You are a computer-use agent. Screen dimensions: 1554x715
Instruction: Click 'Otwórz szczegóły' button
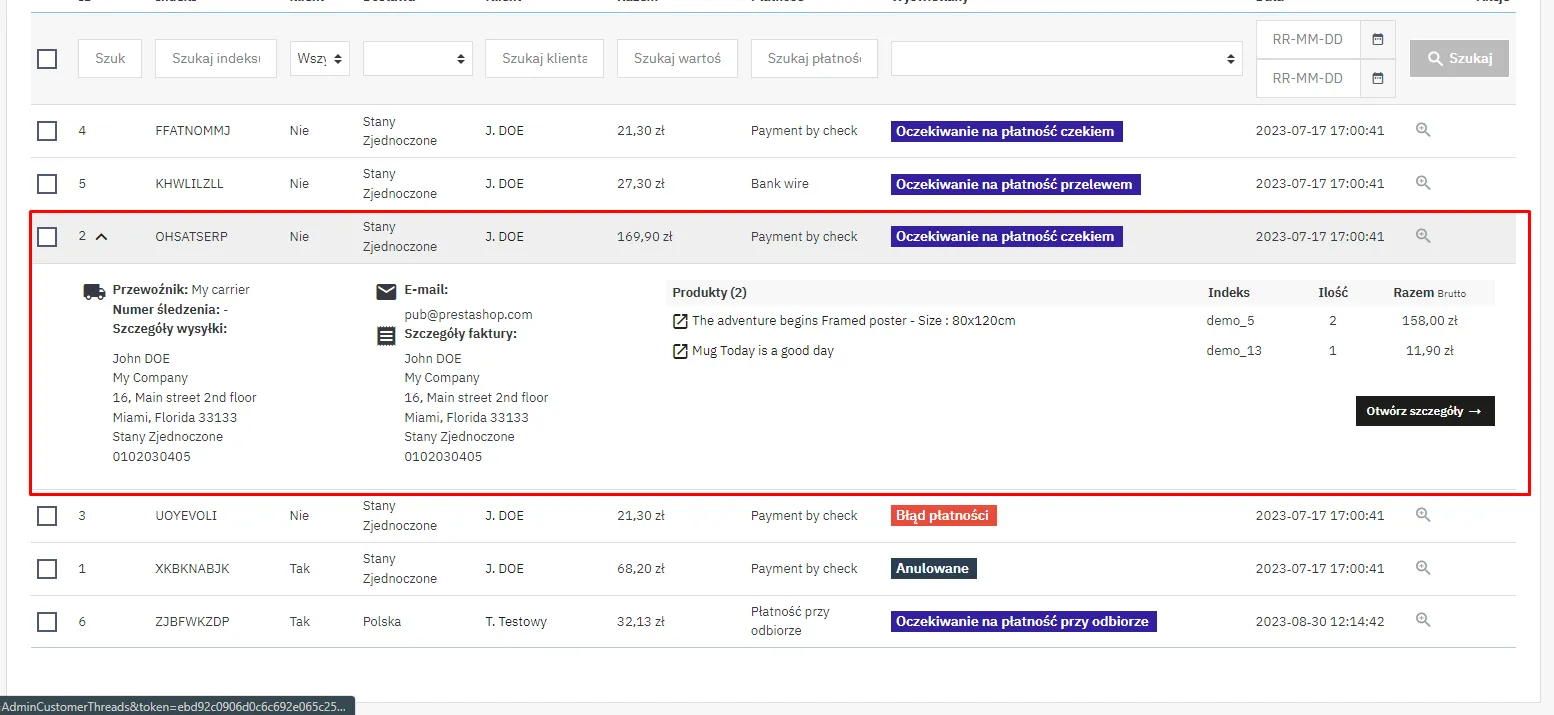(x=1424, y=411)
